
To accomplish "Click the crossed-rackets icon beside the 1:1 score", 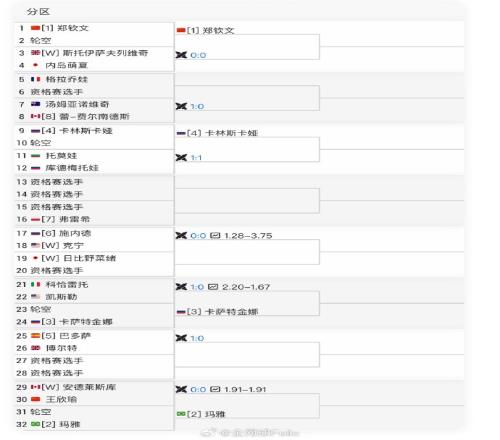I will pyautogui.click(x=181, y=157).
